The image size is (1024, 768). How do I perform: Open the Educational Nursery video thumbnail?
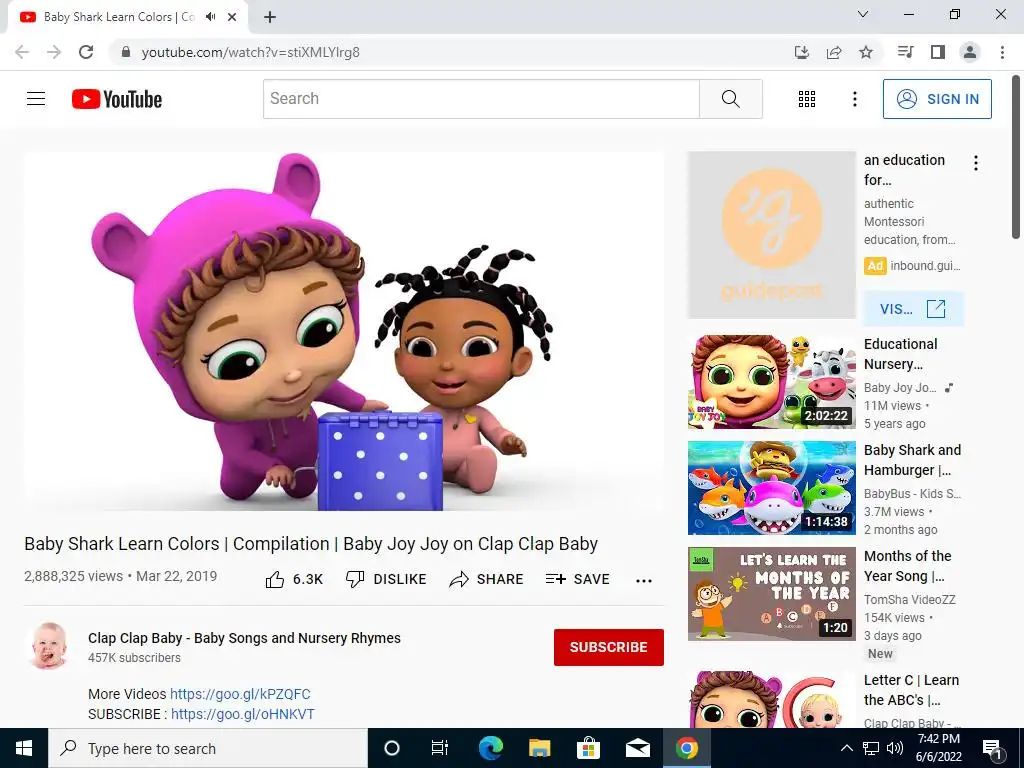click(x=771, y=382)
